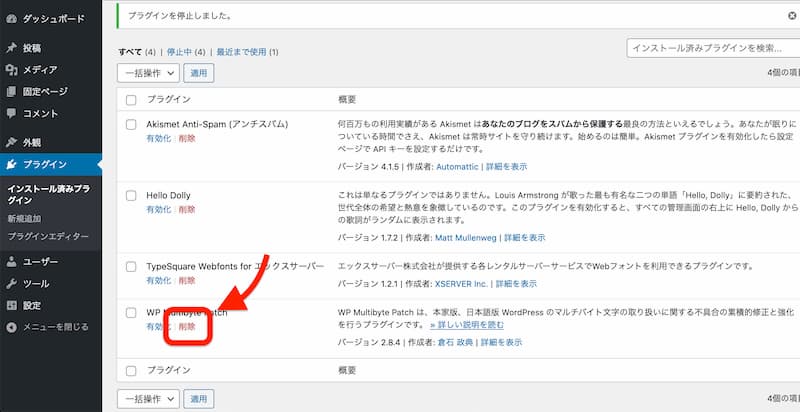
Task: Open the top 一括操作 bulk action dropdown
Action: tap(148, 73)
